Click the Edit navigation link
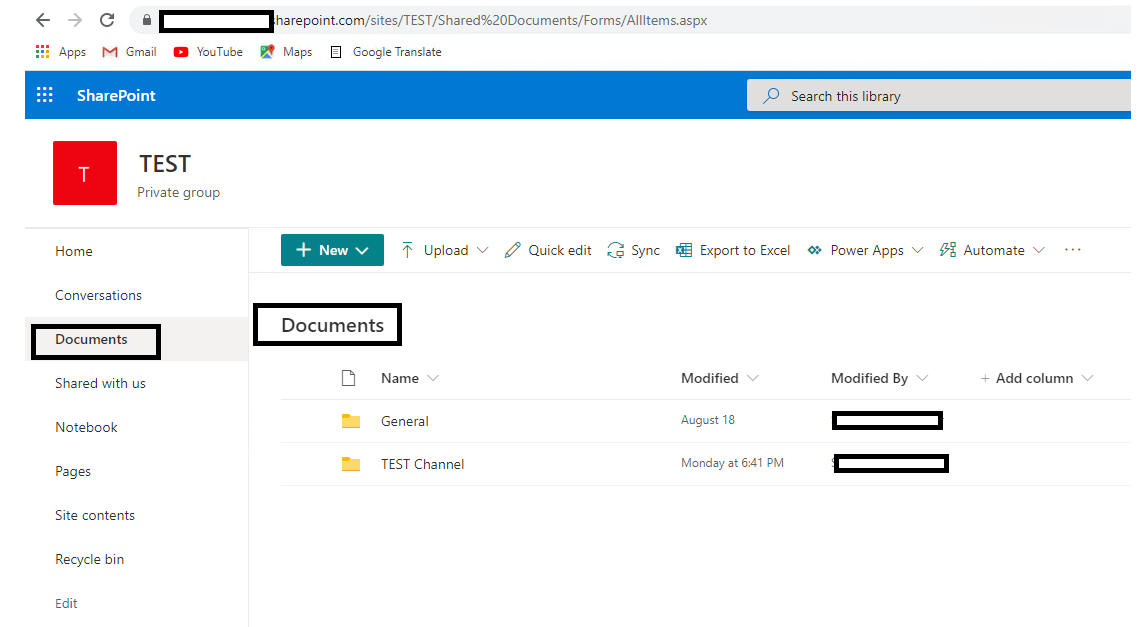Image resolution: width=1147 pixels, height=627 pixels. tap(66, 604)
